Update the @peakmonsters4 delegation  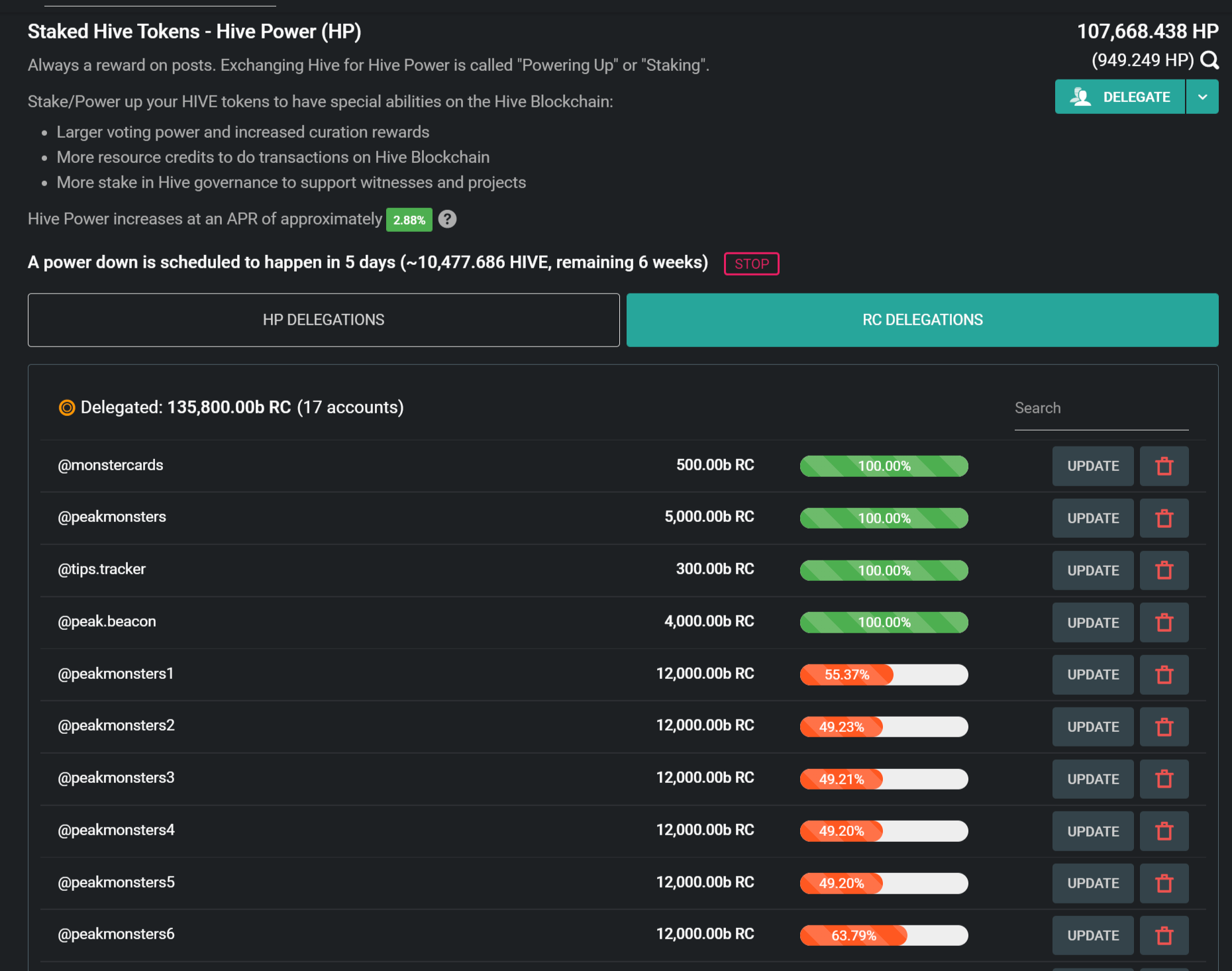click(x=1093, y=831)
